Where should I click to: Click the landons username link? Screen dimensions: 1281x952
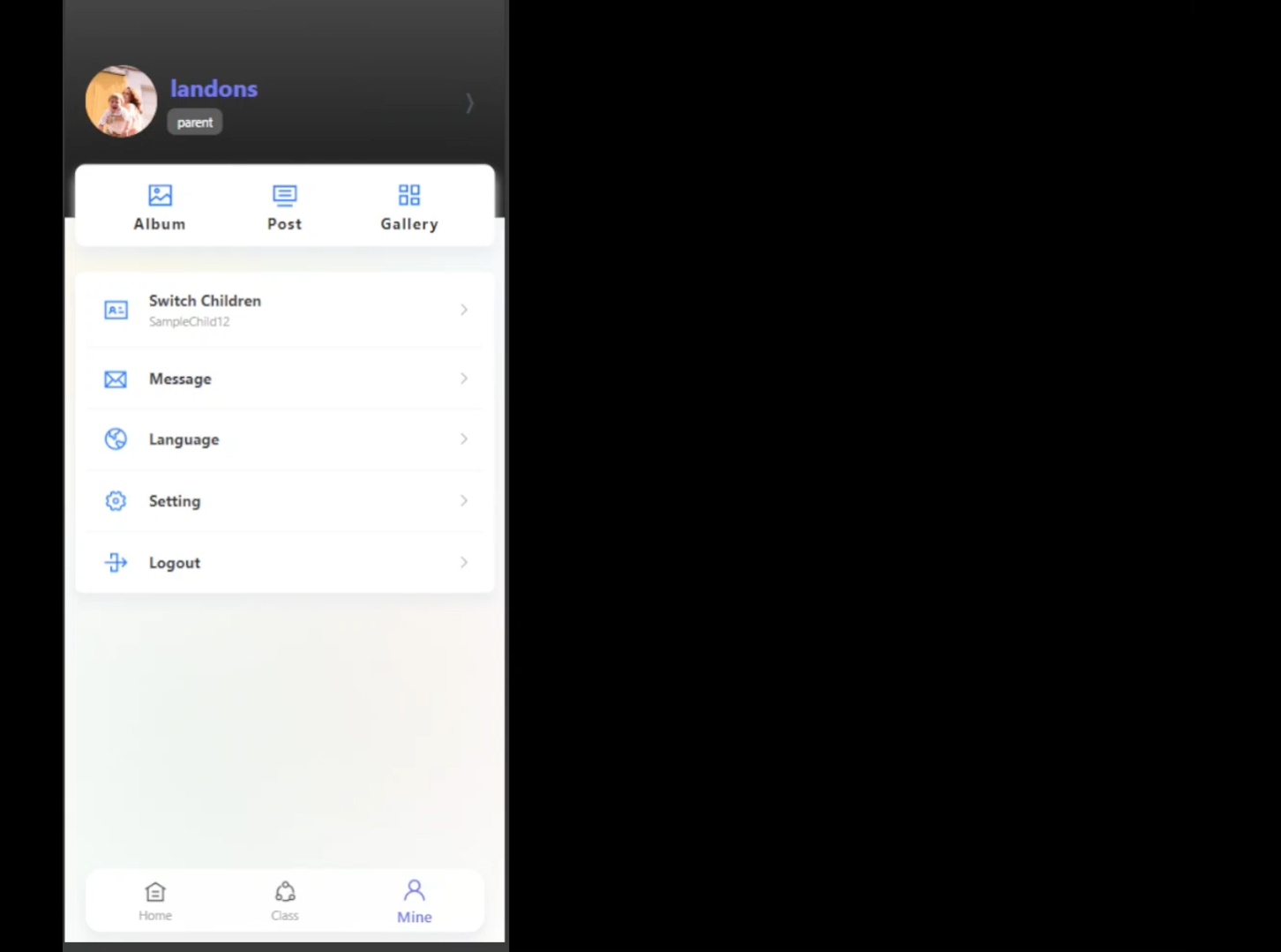[x=213, y=89]
